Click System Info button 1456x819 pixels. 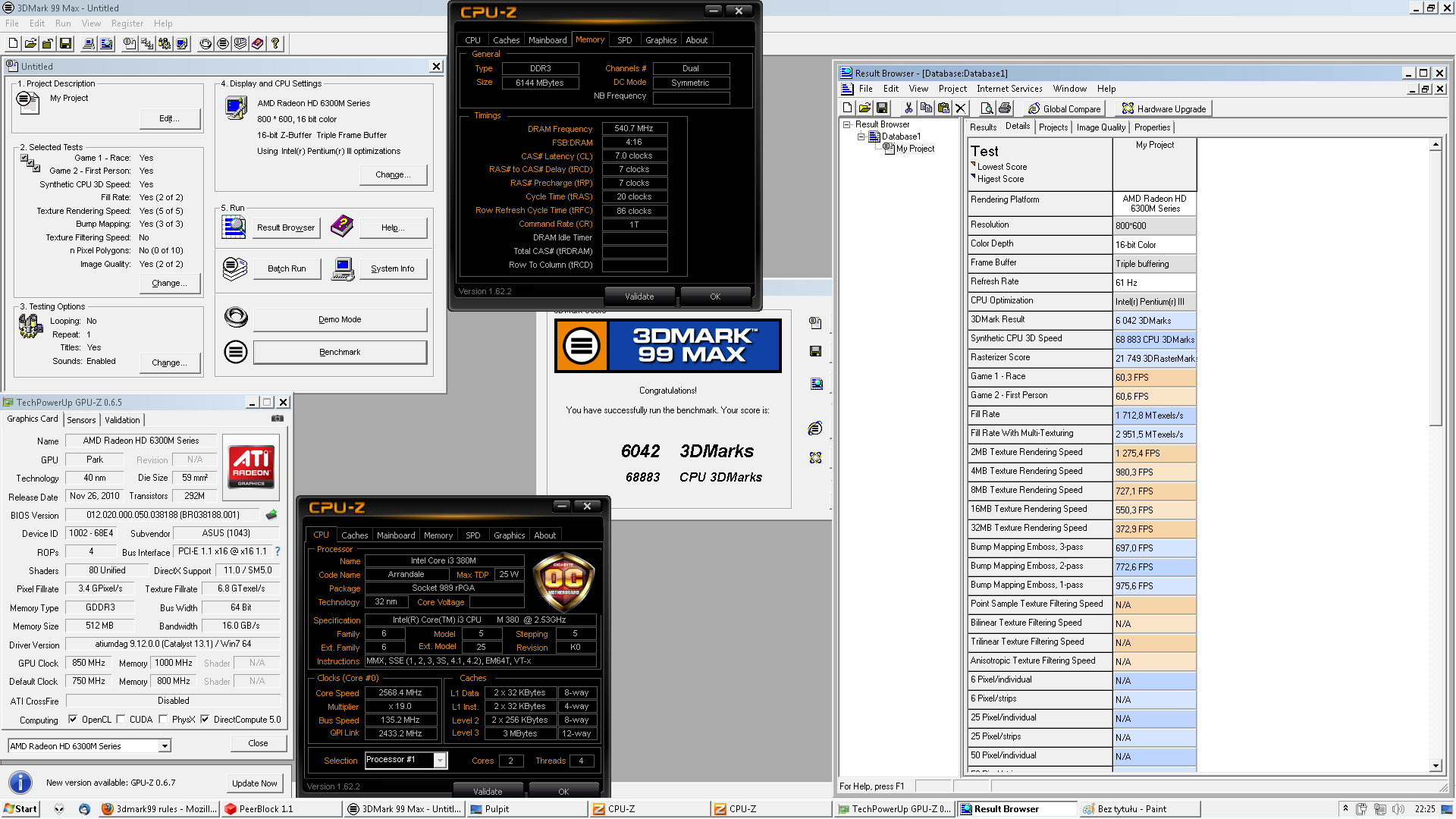pos(393,268)
